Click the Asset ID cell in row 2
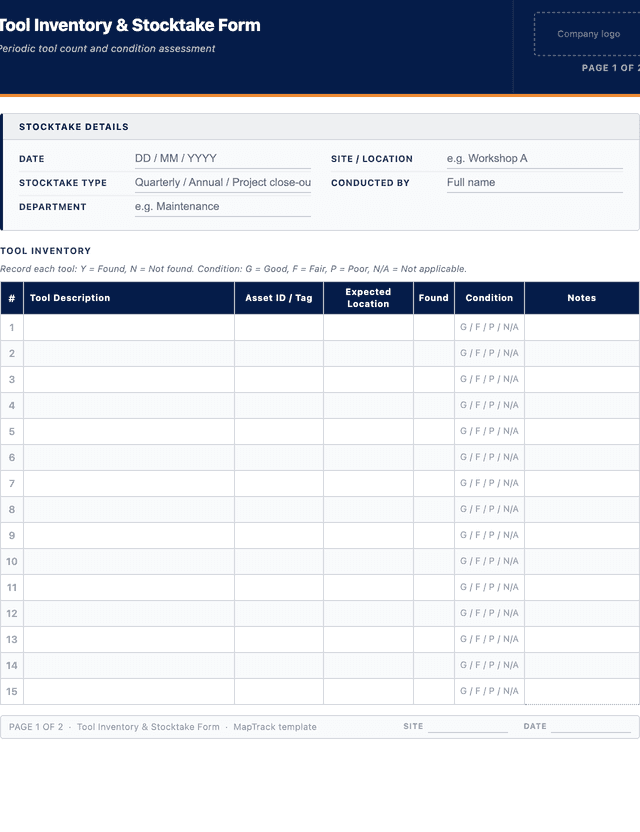The width and height of the screenshot is (640, 832). [x=279, y=353]
